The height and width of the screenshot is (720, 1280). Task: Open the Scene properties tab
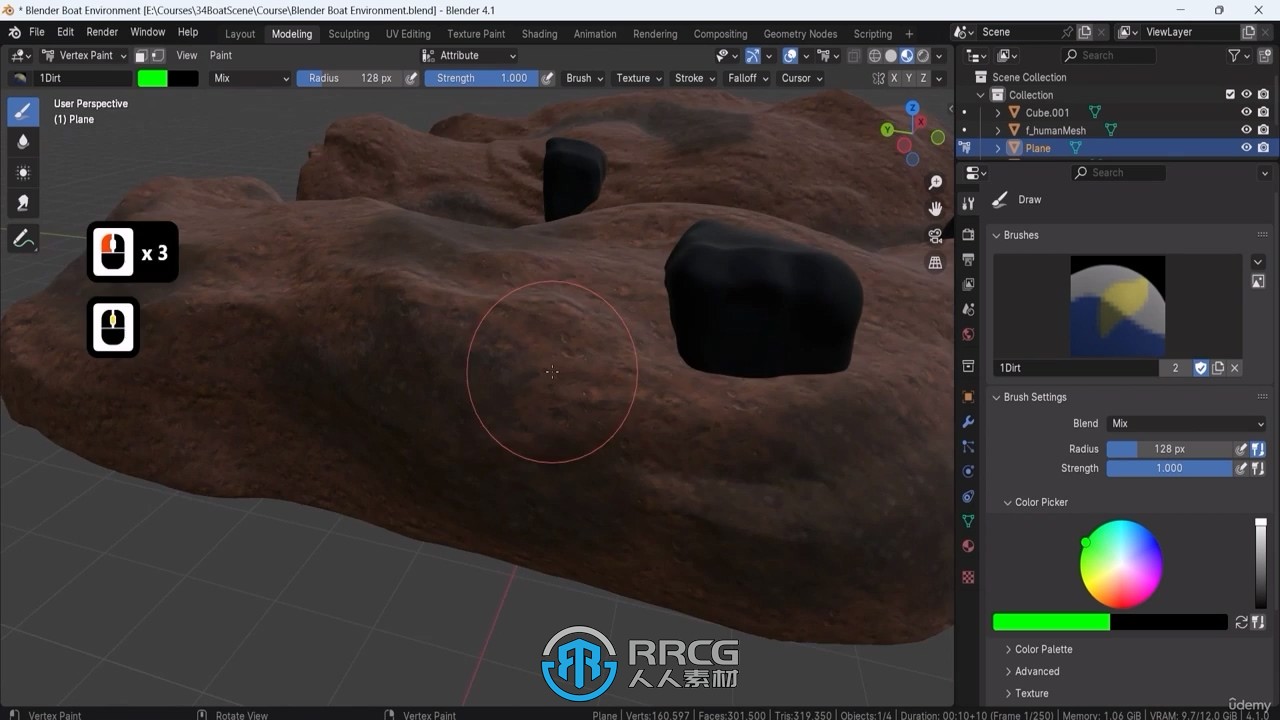(x=968, y=309)
